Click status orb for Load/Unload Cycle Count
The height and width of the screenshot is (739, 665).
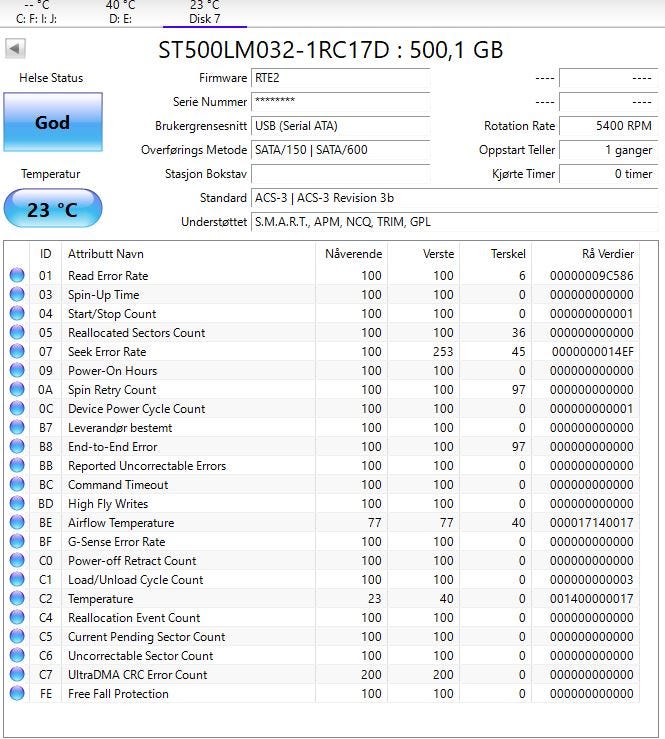tap(17, 579)
